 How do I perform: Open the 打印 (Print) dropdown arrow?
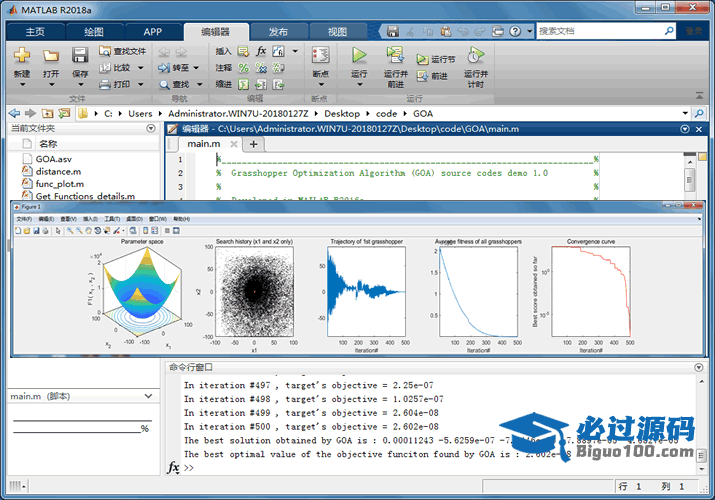tap(141, 84)
